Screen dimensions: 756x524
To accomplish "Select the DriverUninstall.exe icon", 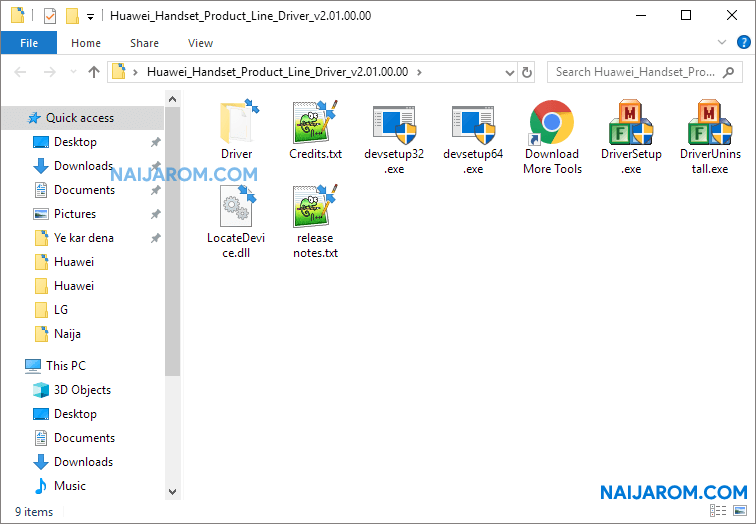I will 710,122.
